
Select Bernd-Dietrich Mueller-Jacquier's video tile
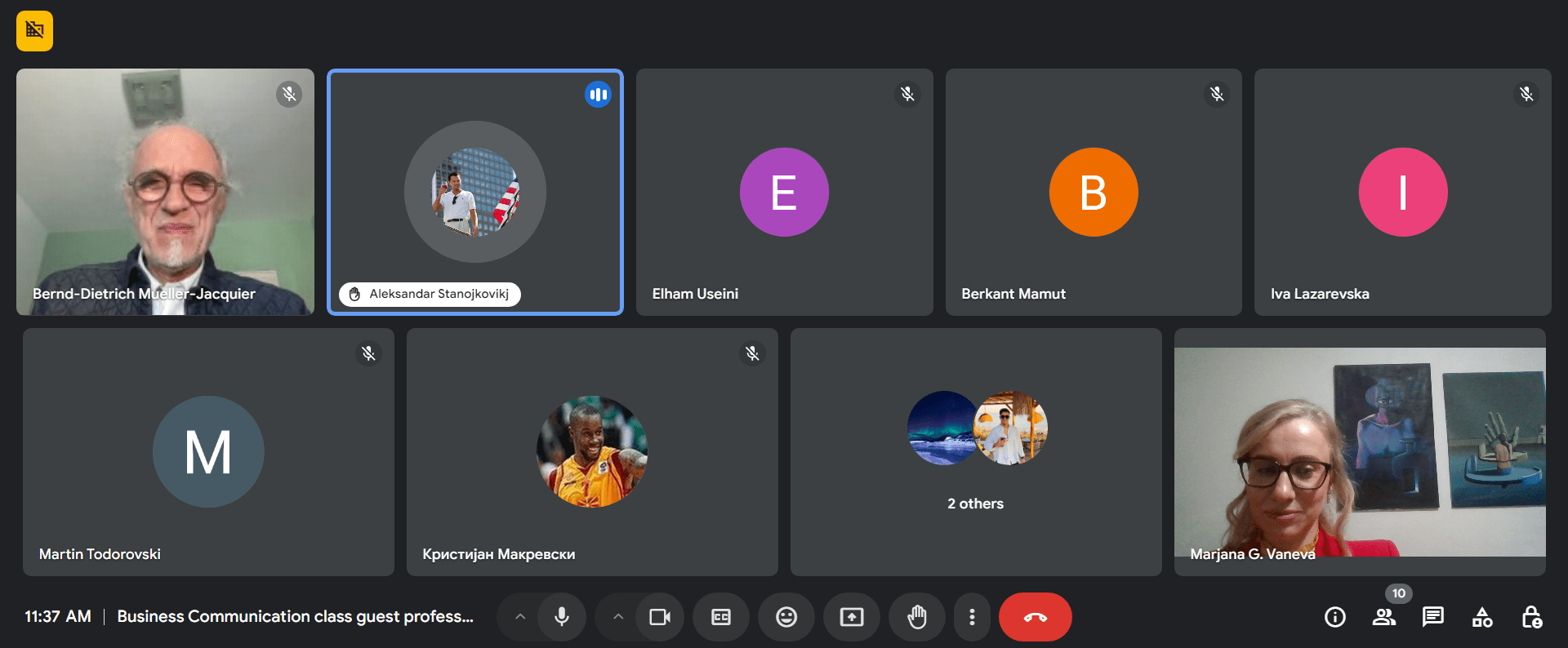pos(165,192)
